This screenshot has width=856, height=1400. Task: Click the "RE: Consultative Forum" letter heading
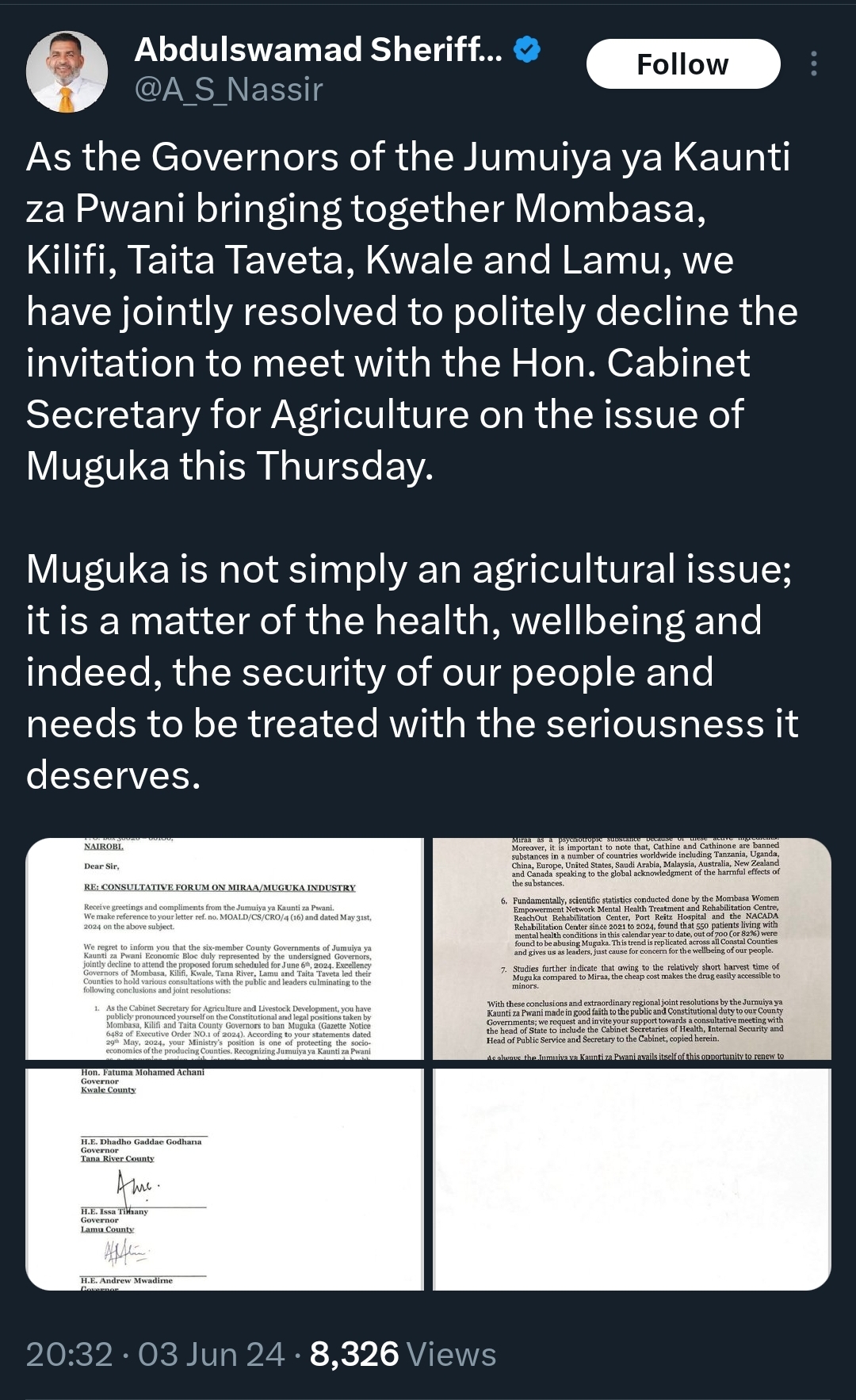(x=220, y=887)
